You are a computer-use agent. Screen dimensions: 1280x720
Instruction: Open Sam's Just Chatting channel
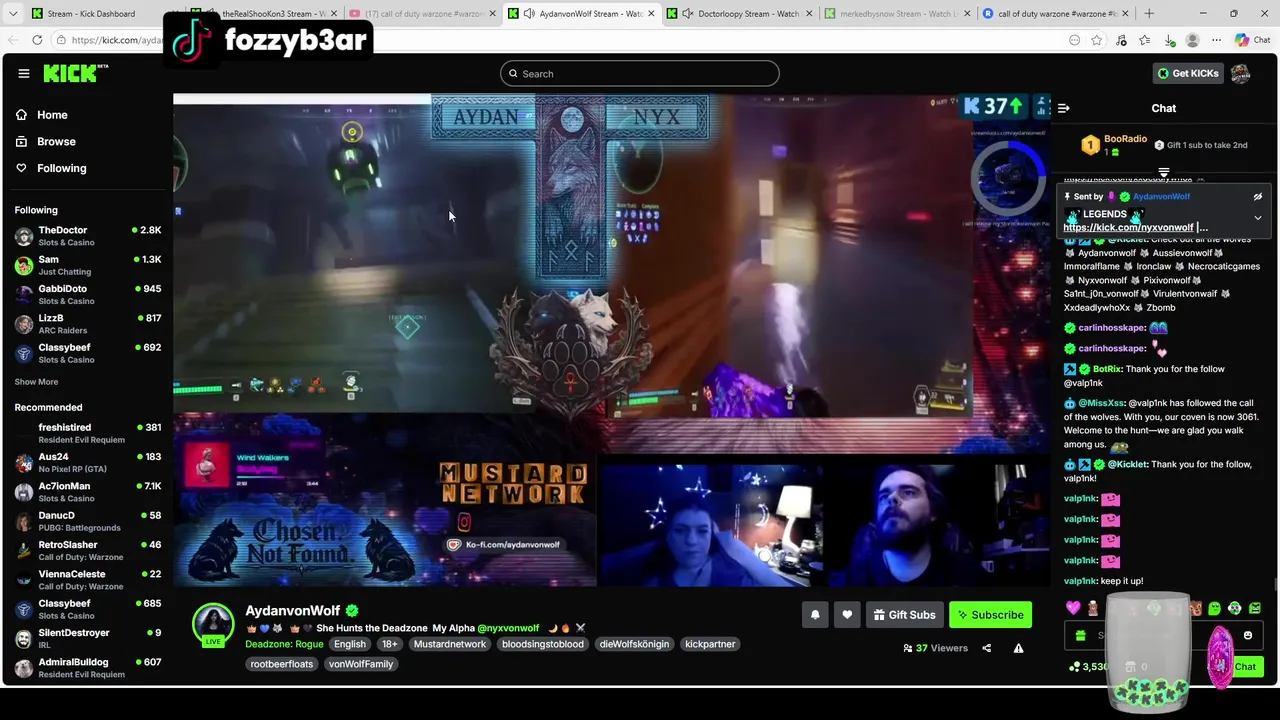pyautogui.click(x=88, y=265)
